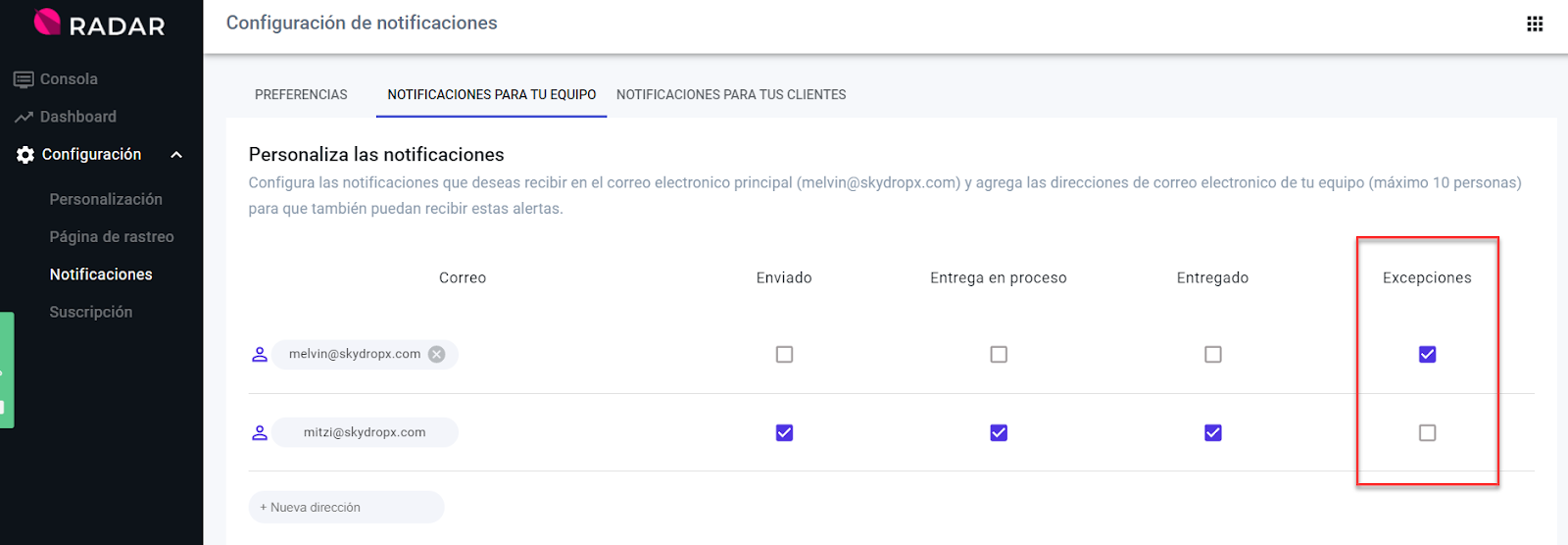Click the user icon beside melvin@skydropx.com
Screen dimensions: 1568x545
tap(260, 355)
